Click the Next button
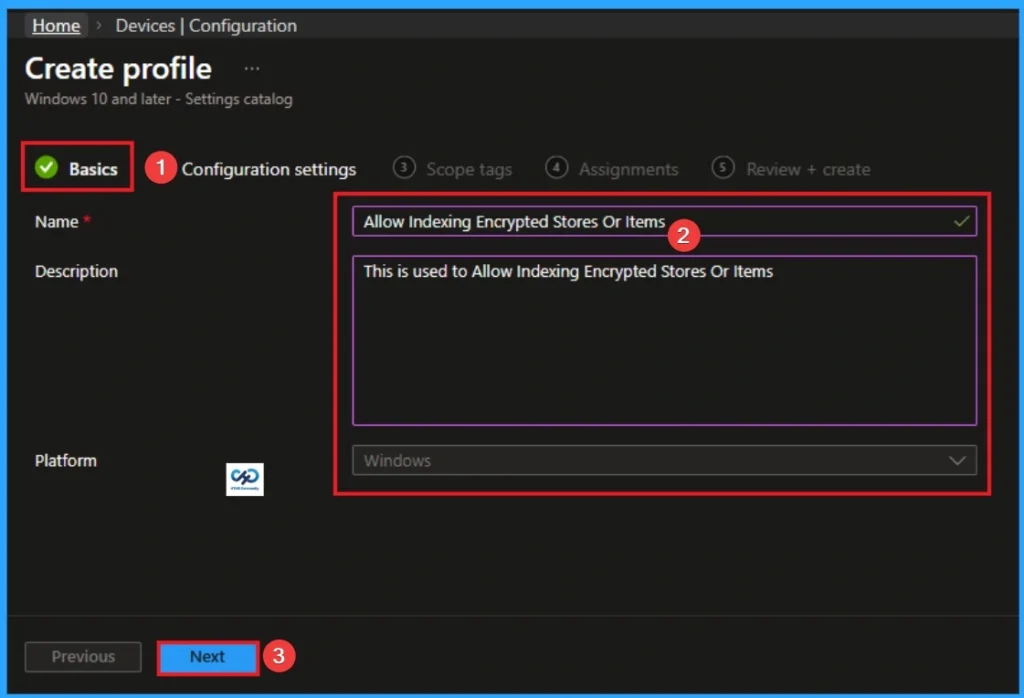Image resolution: width=1024 pixels, height=698 pixels. [207, 657]
